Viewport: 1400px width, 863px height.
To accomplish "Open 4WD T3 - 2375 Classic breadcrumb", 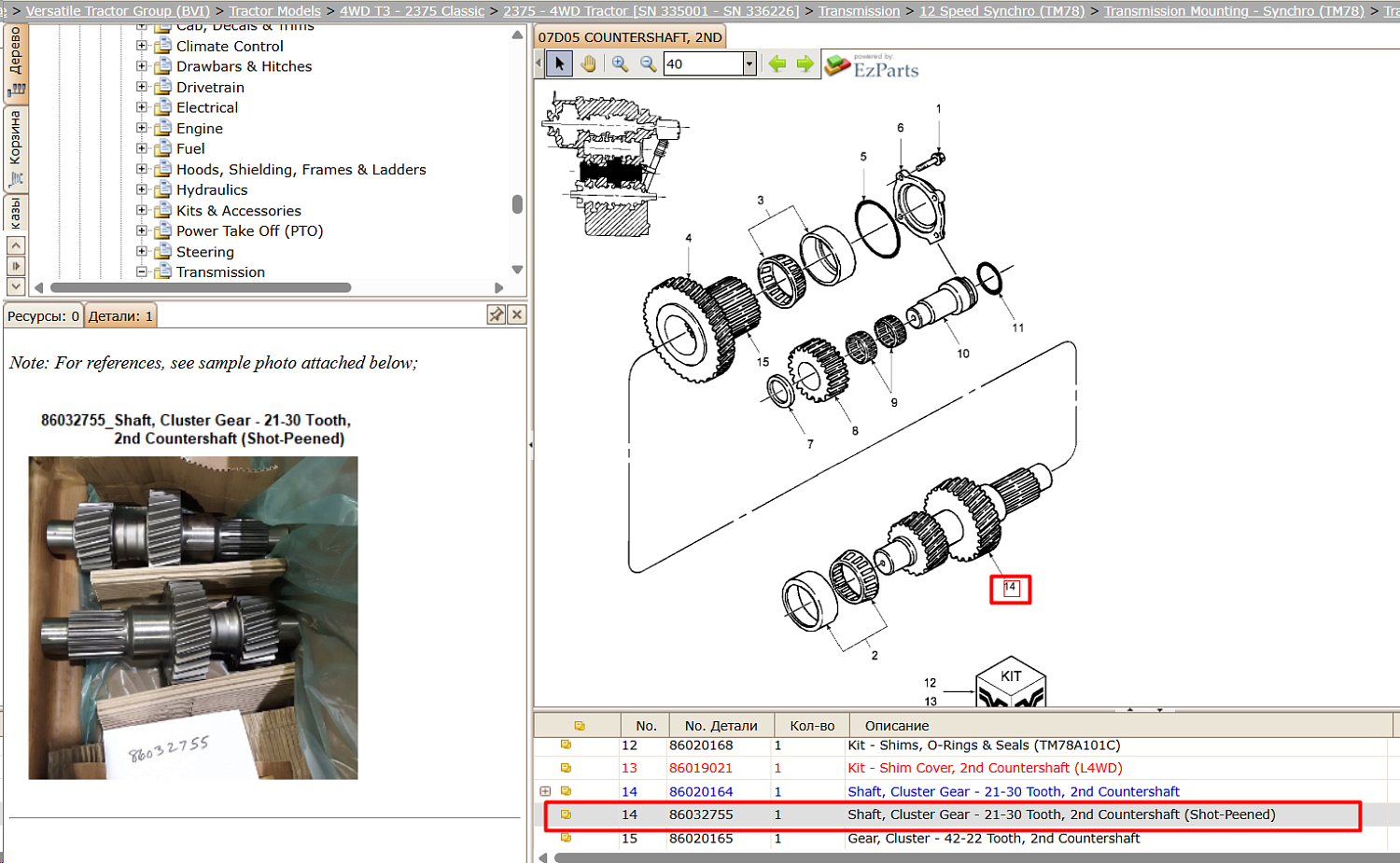I will (x=412, y=11).
